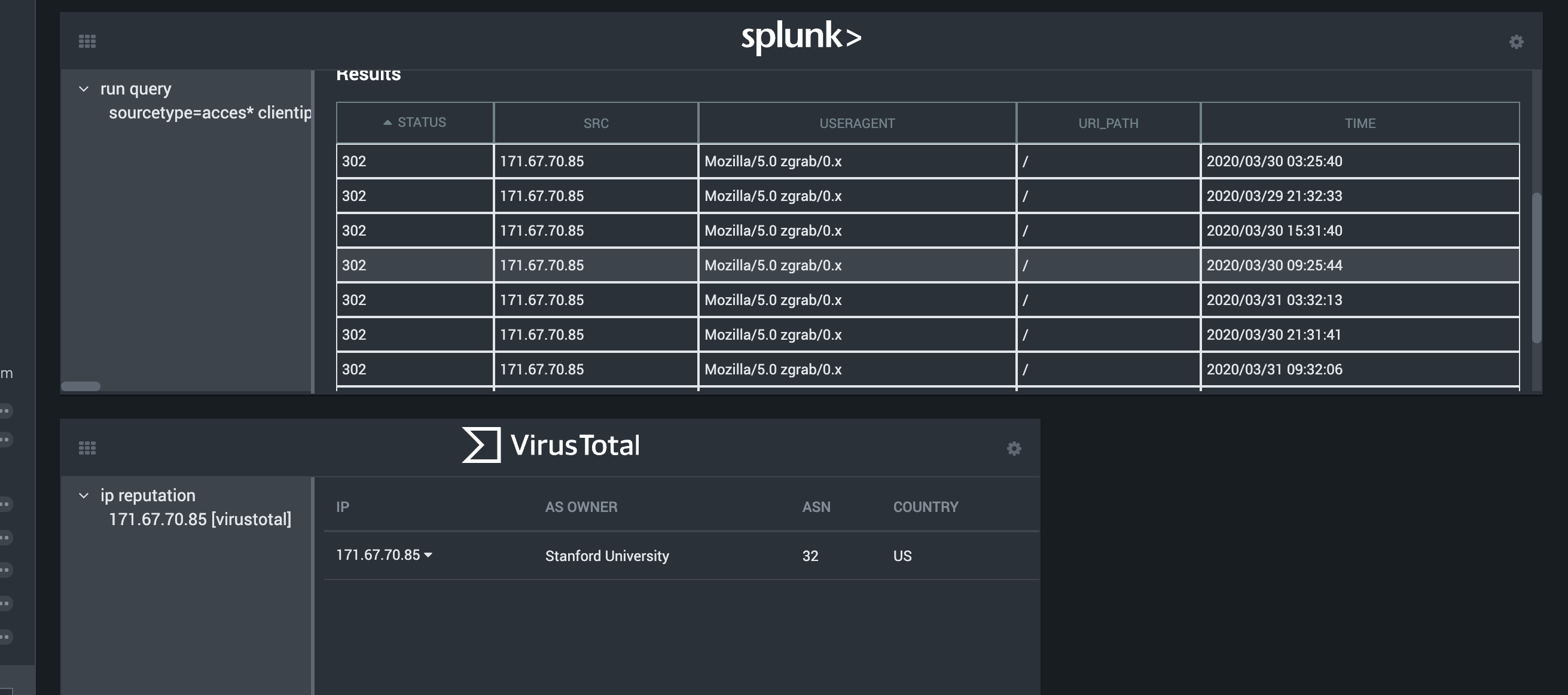Click the country value US
Screen dimensions: 1568x695
click(902, 556)
